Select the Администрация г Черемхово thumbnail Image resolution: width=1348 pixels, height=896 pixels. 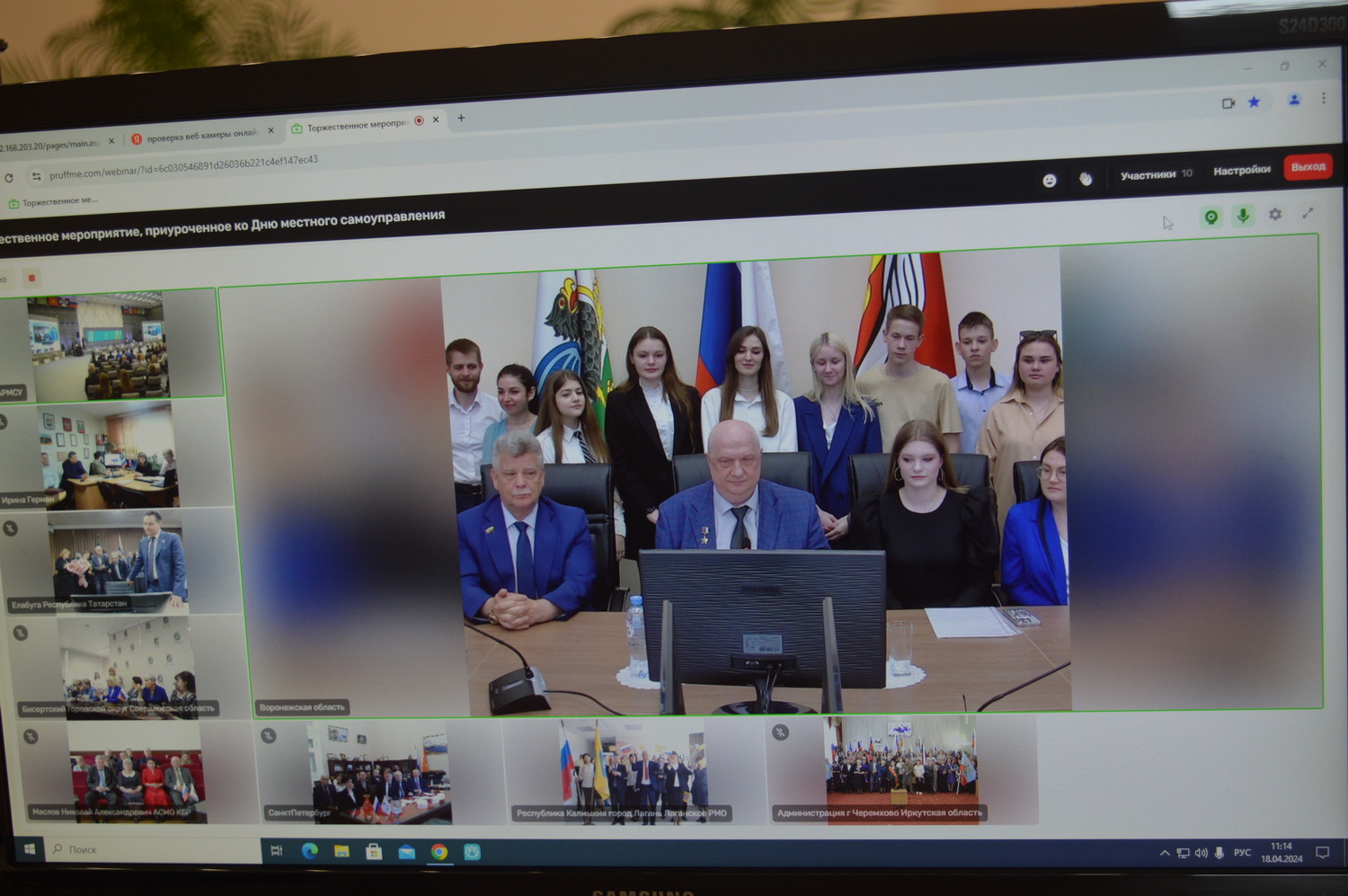click(901, 769)
